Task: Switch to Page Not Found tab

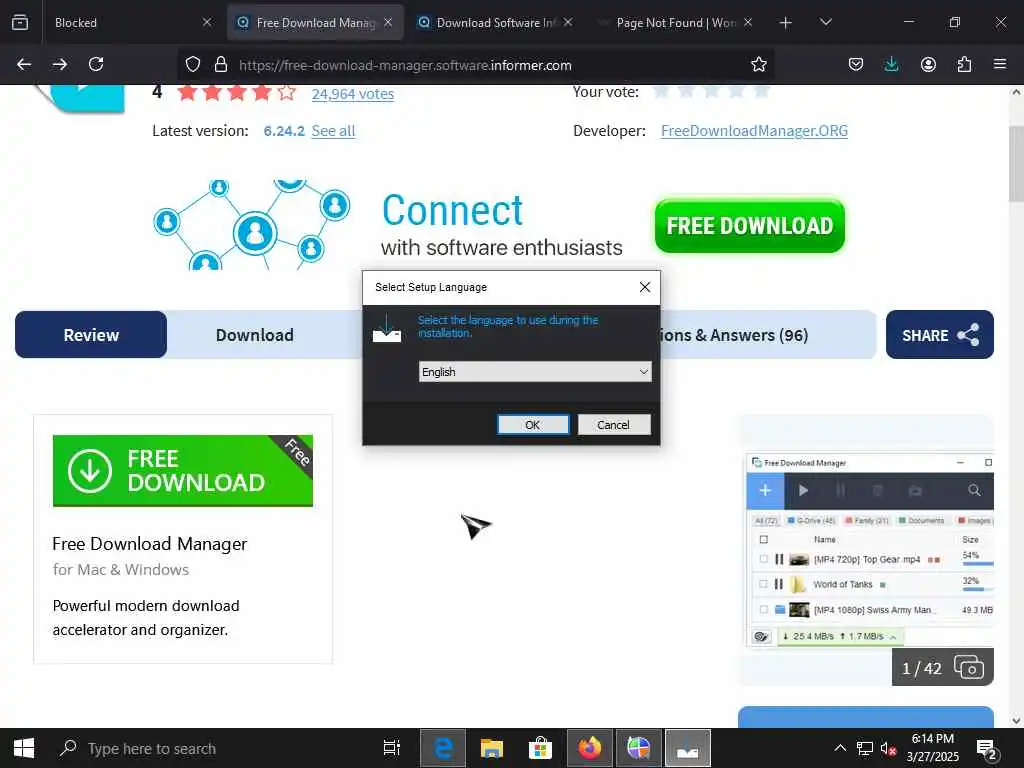Action: coord(676,22)
